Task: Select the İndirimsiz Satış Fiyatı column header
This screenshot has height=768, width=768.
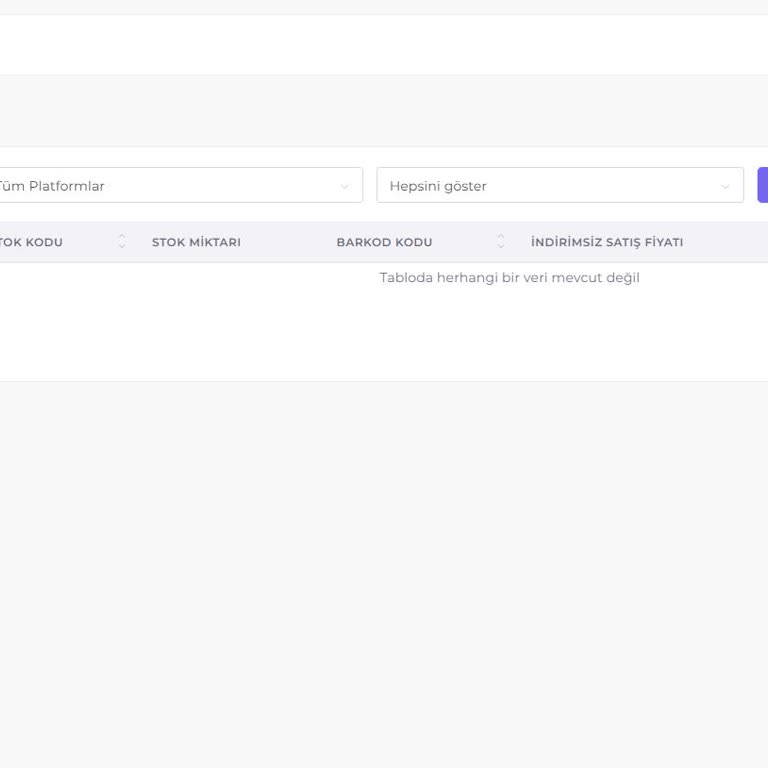Action: pyautogui.click(x=607, y=242)
